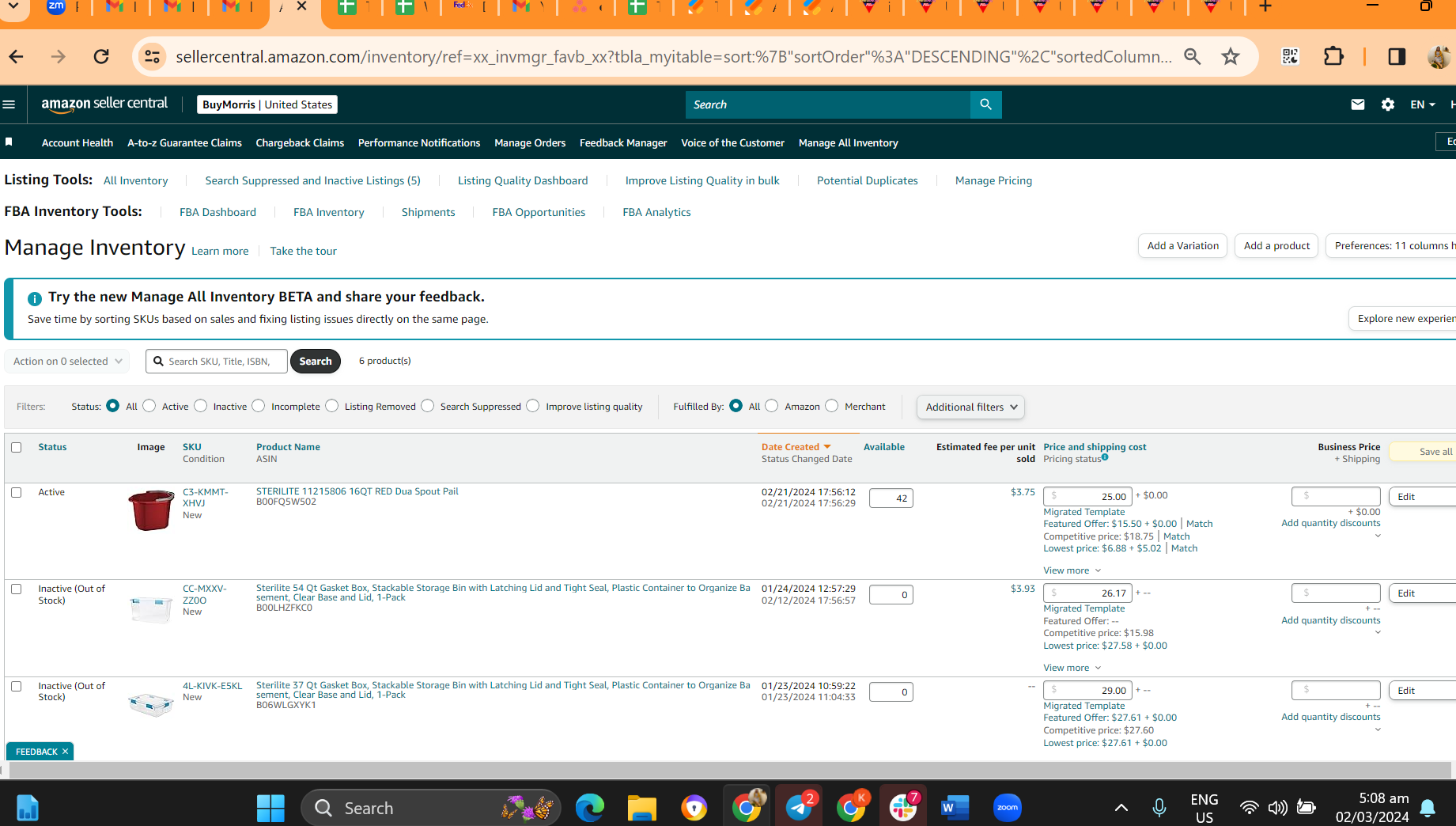
Task: Open the Account Health menu item
Action: click(x=78, y=142)
